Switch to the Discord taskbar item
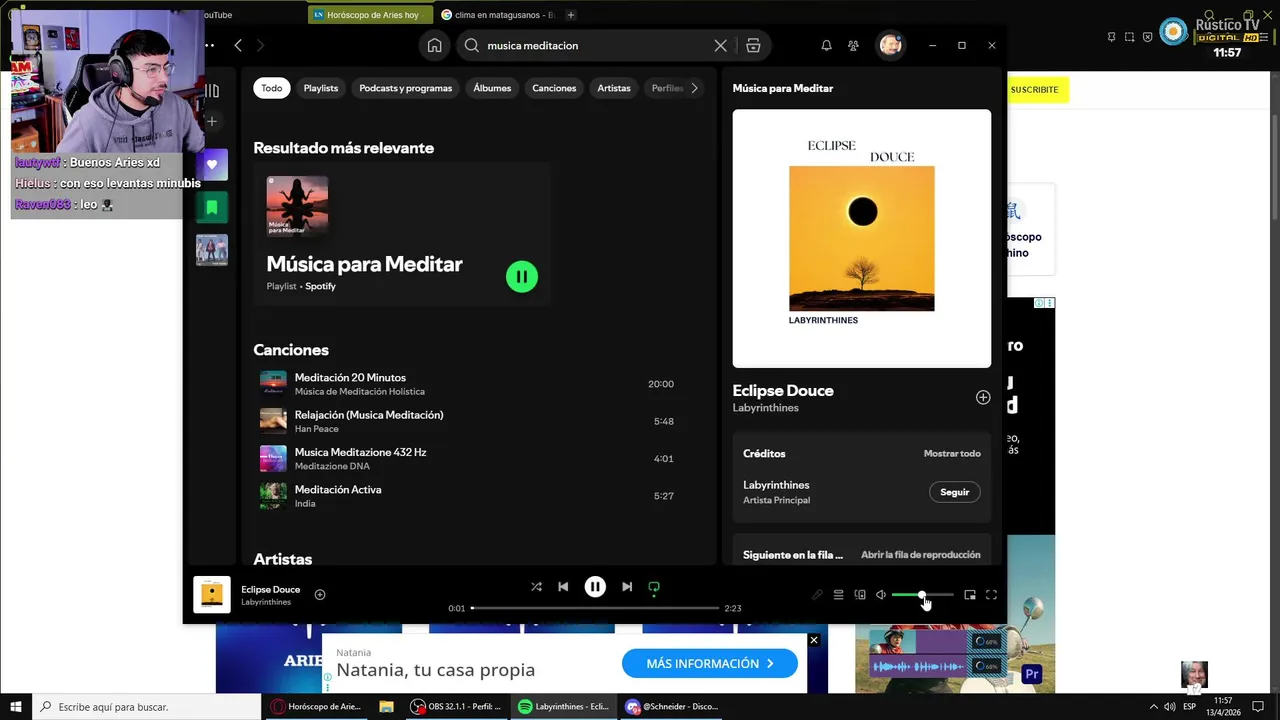Screen dimensions: 1280x720 coord(675,707)
